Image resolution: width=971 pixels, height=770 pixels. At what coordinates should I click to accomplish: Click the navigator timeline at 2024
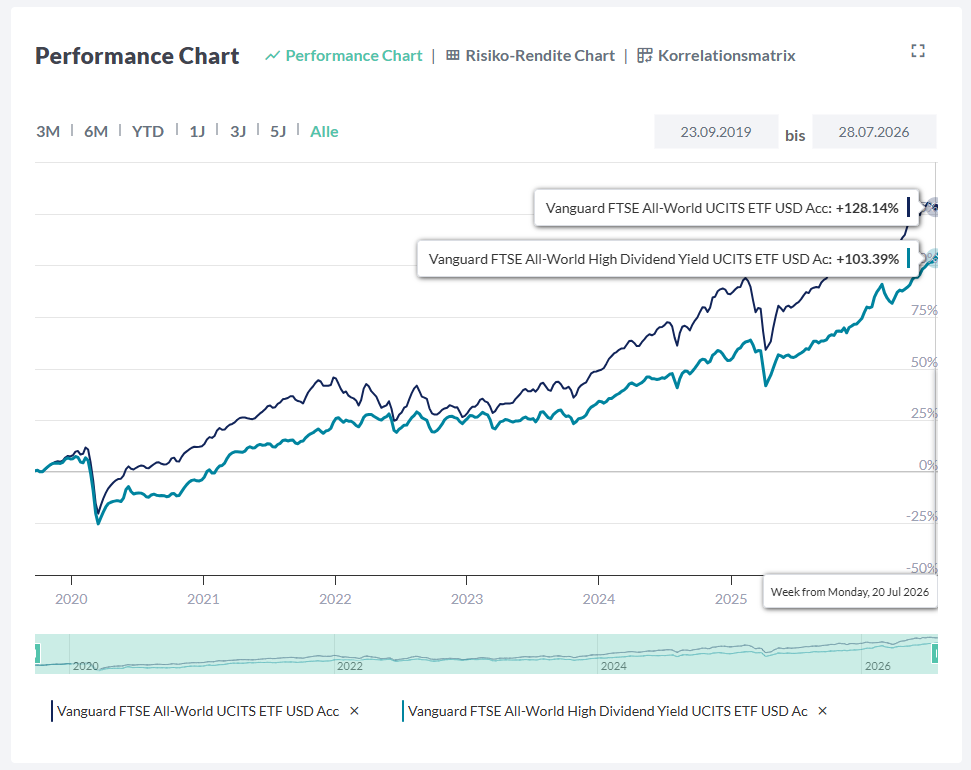614,666
